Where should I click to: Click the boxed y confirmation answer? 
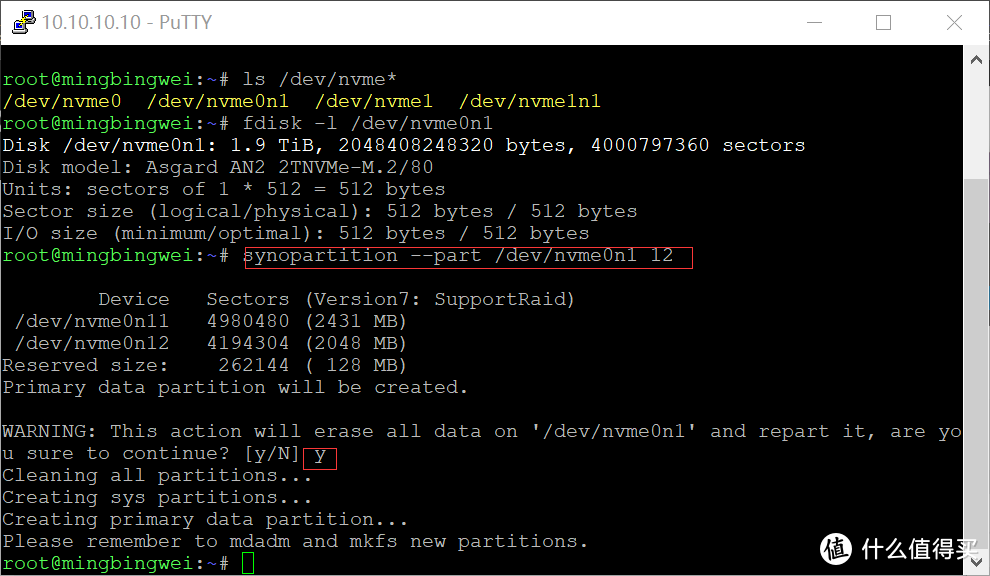click(x=320, y=454)
